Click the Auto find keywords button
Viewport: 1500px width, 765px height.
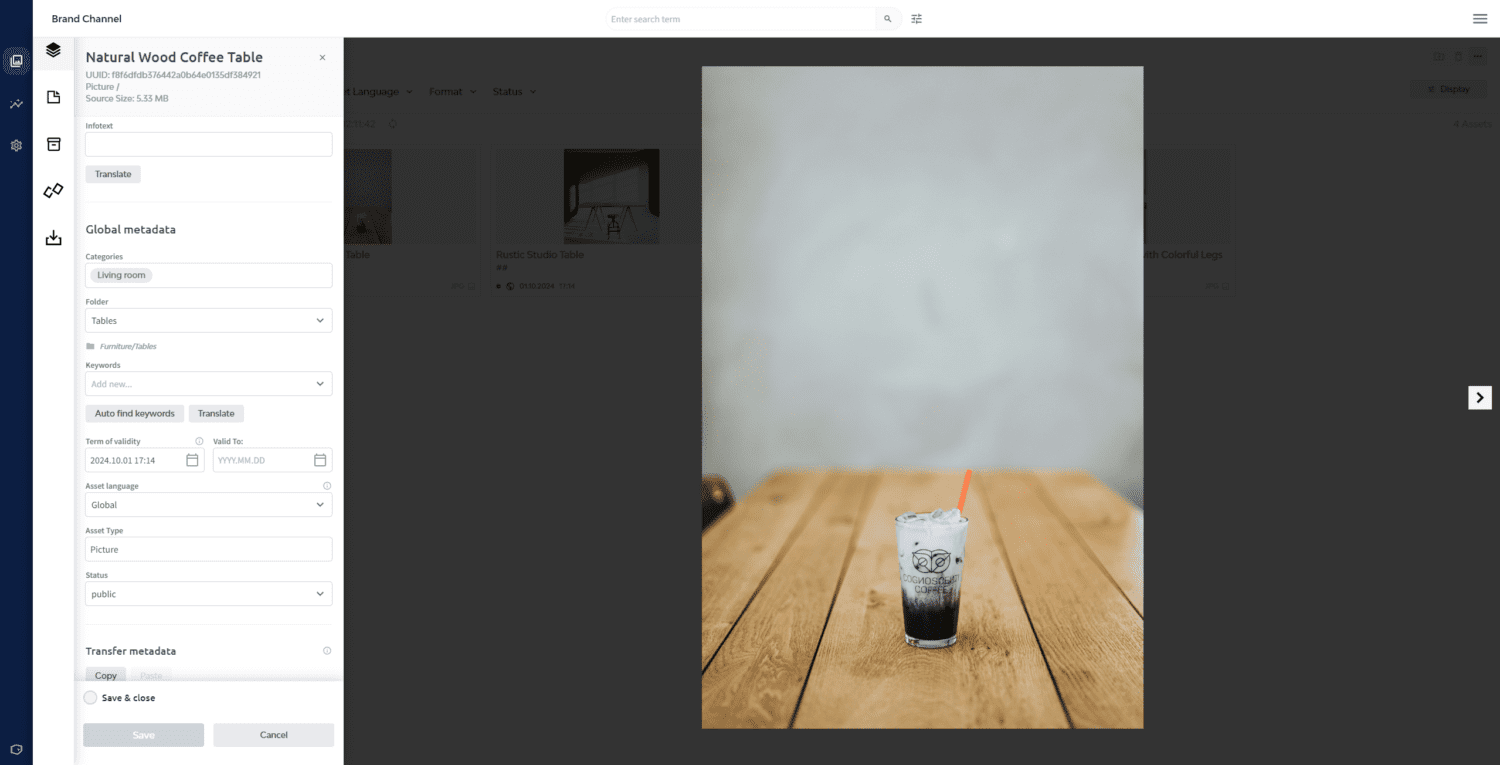coord(135,413)
